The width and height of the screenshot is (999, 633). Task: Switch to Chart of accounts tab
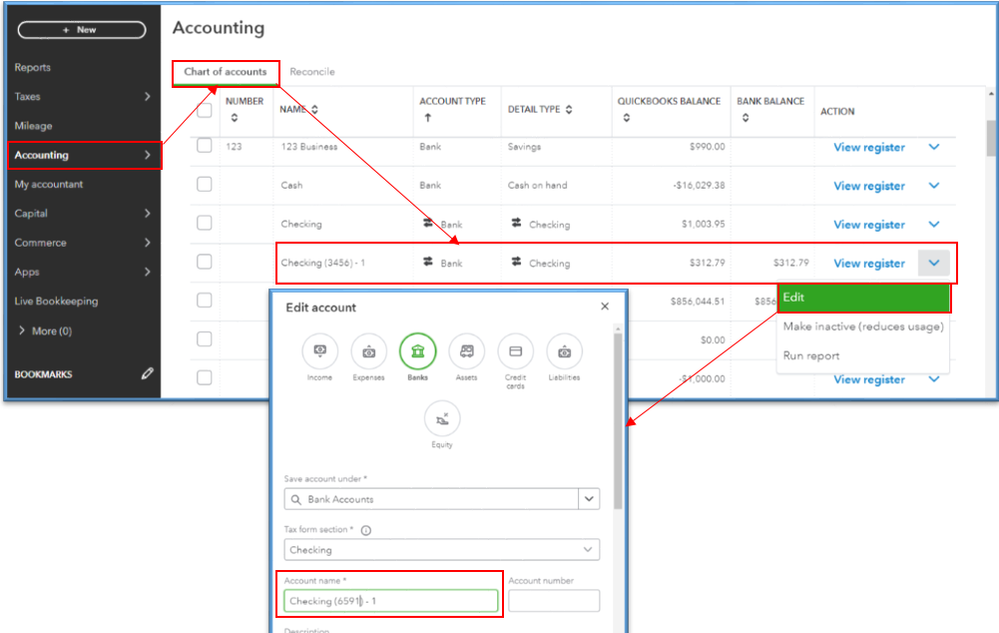tap(226, 72)
